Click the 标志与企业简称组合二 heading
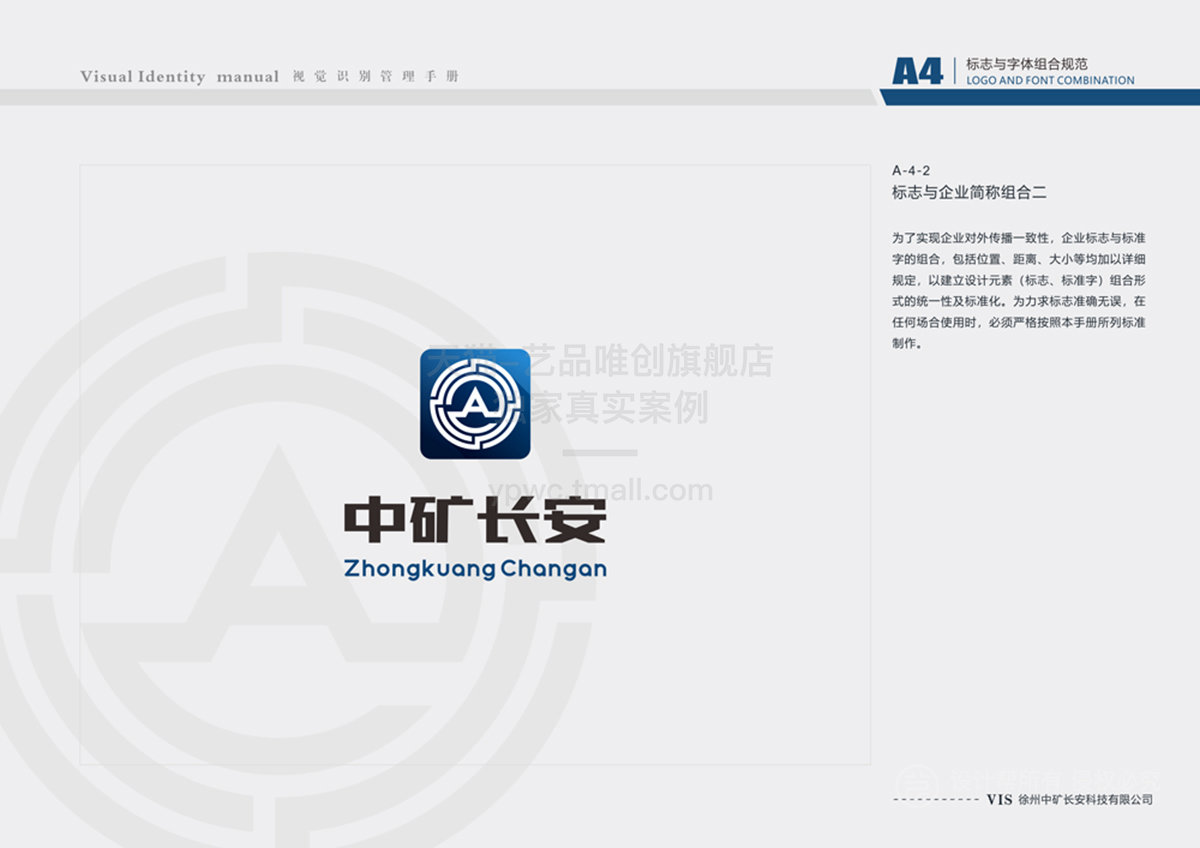 [x=969, y=193]
